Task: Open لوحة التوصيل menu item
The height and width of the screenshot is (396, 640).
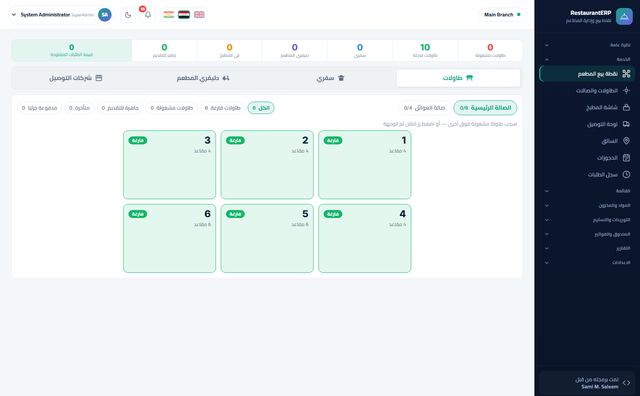Action: (588, 124)
